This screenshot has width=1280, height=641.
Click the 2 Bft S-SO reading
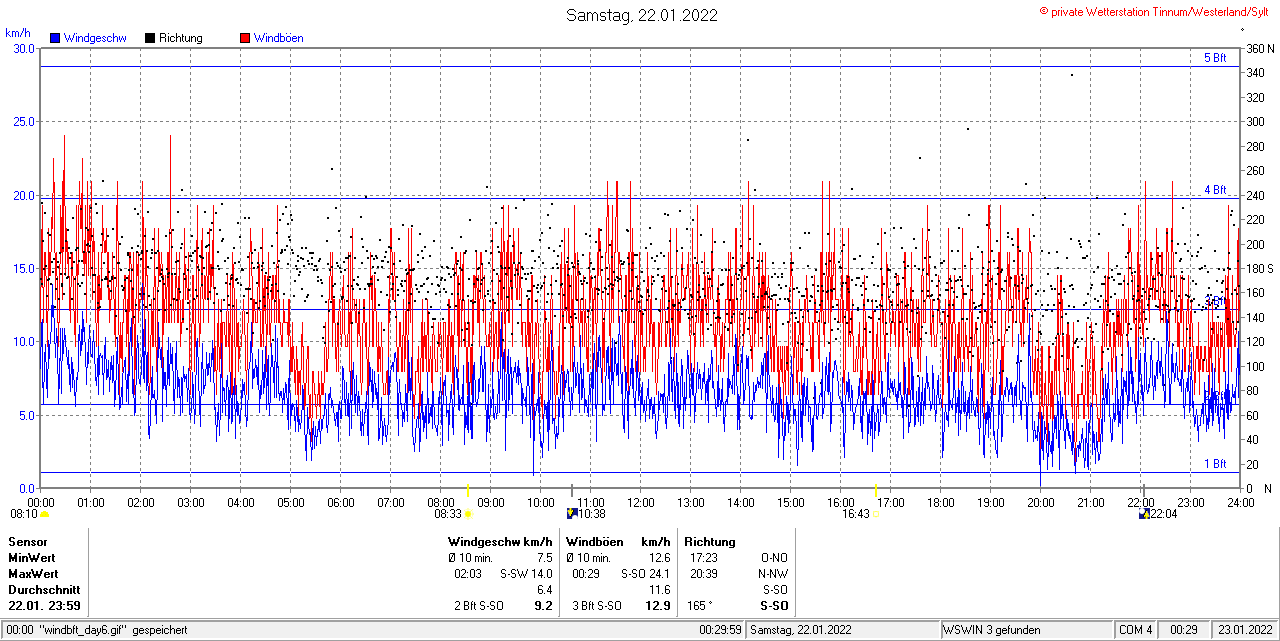point(478,606)
